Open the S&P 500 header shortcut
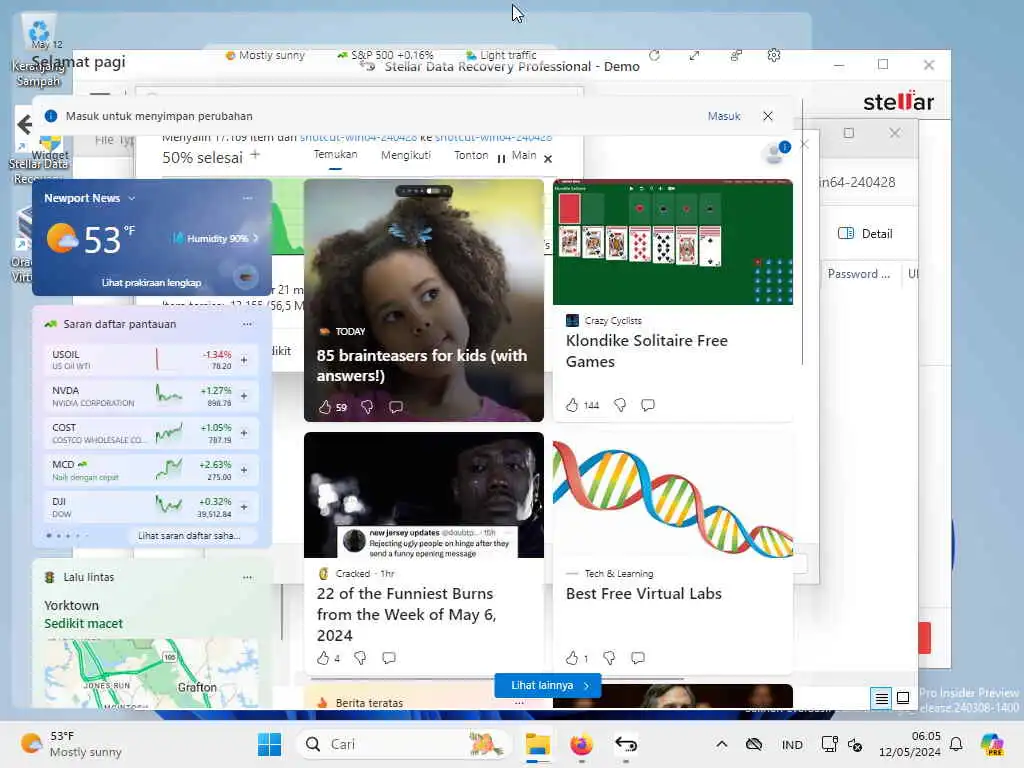 (385, 55)
